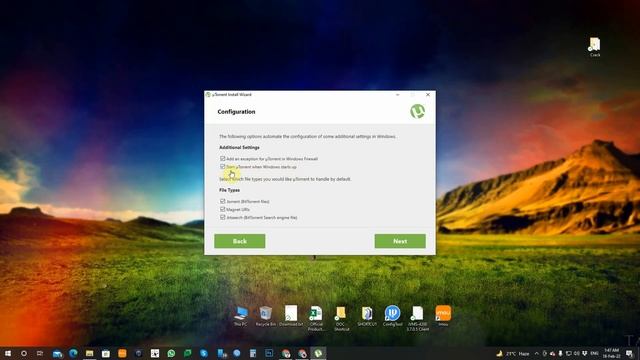Select the Download.txt desktop file

click(x=291, y=316)
